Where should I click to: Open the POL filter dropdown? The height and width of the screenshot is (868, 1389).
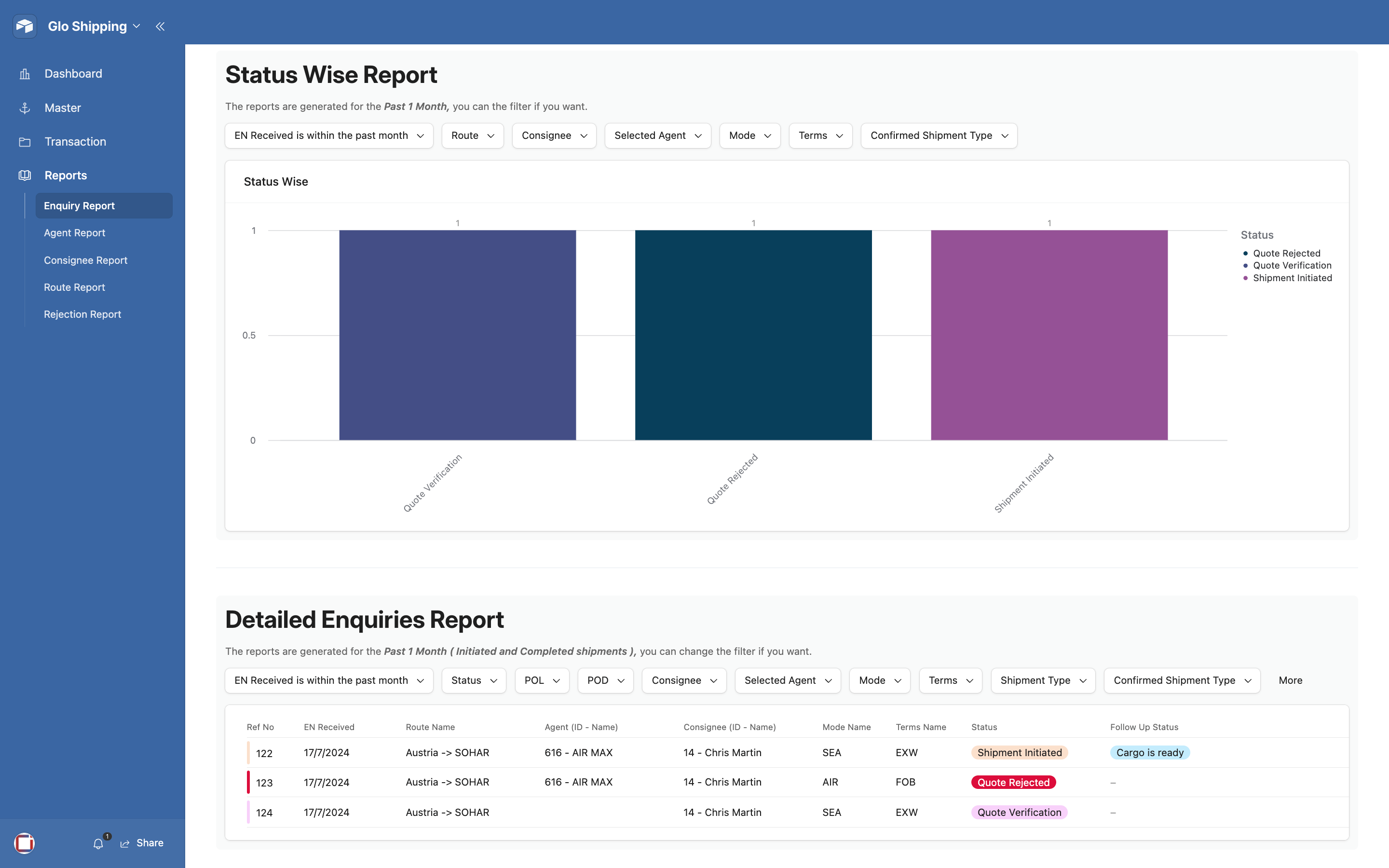[541, 680]
